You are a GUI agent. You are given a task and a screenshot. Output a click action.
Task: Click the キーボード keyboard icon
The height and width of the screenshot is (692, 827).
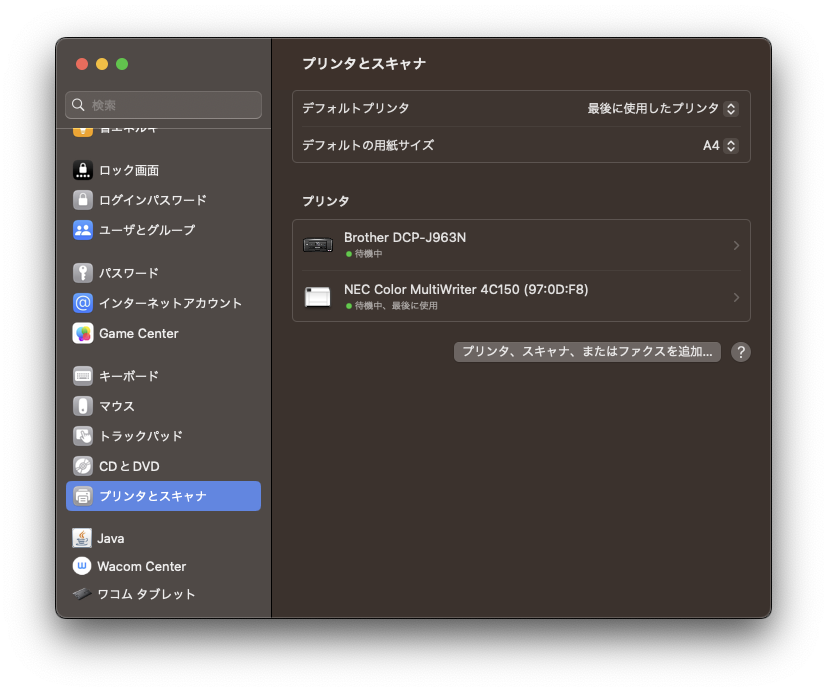[x=83, y=376]
